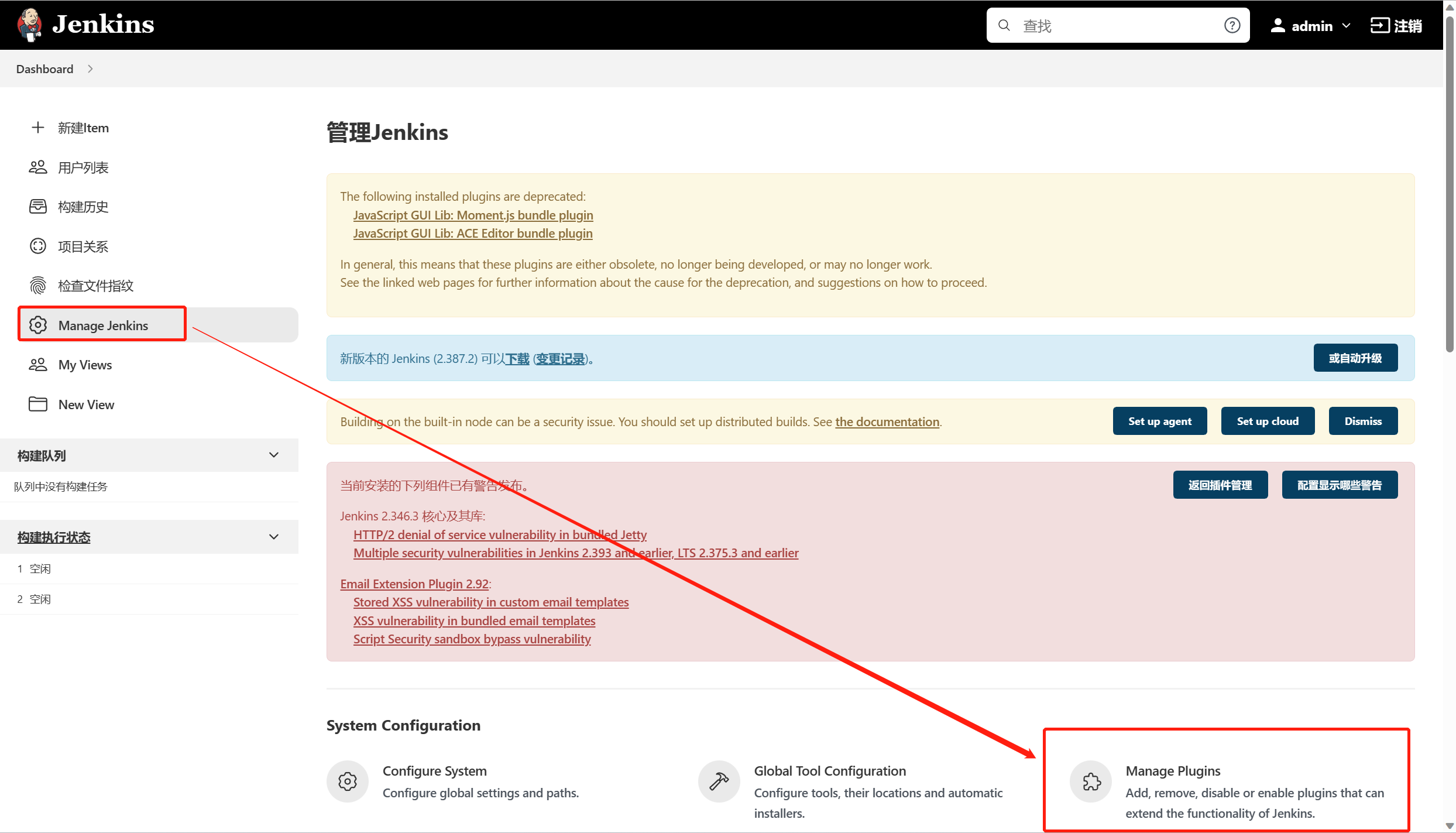
Task: Open the admin user dropdown
Action: tap(1347, 26)
